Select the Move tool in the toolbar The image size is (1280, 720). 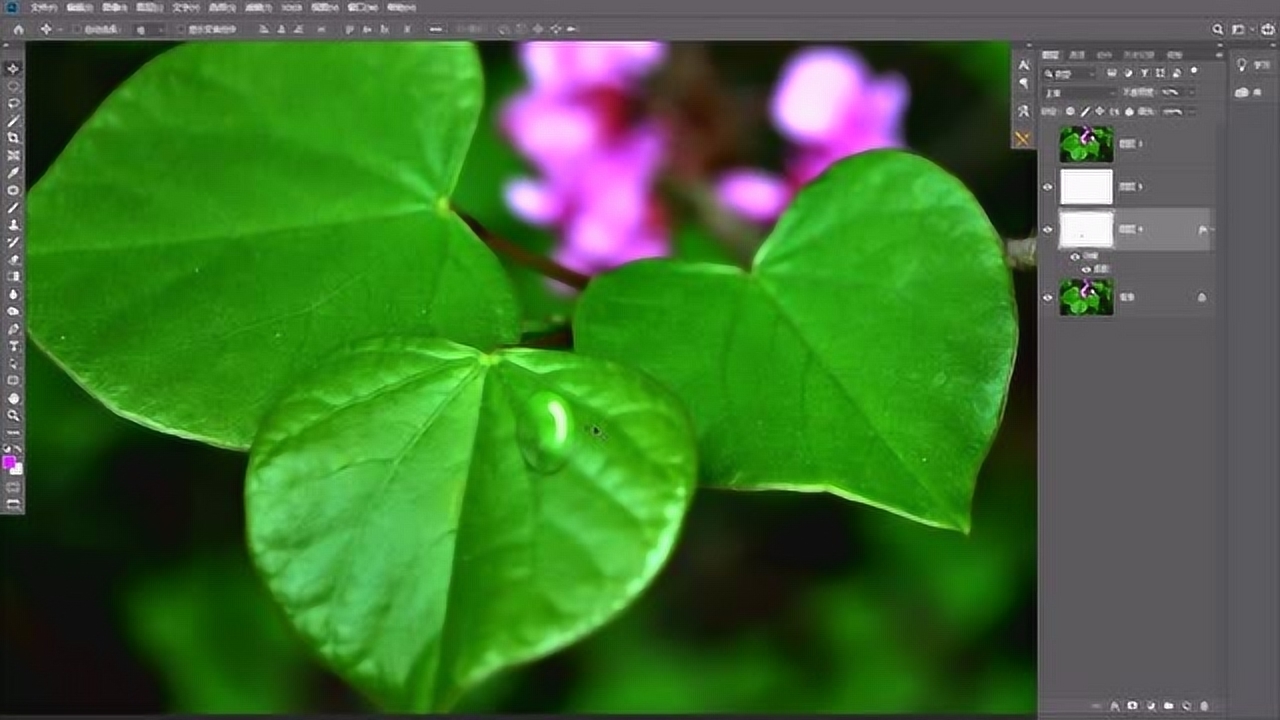tap(13, 68)
